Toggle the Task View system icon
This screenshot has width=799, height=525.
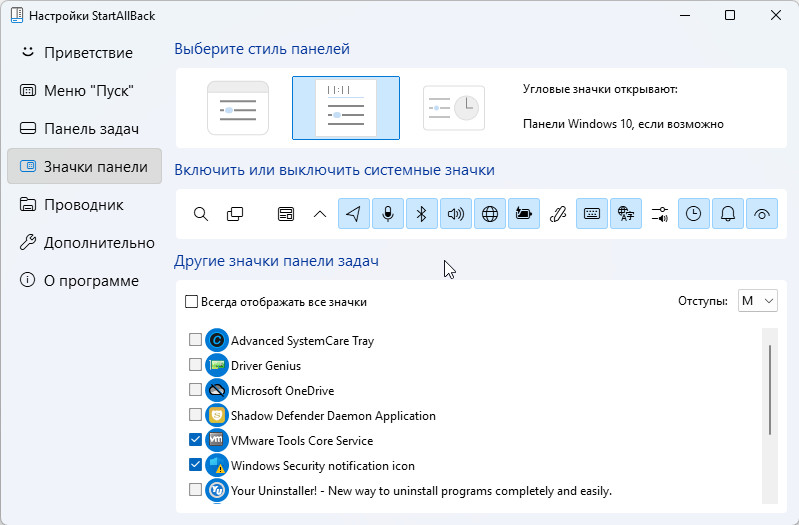click(x=235, y=214)
